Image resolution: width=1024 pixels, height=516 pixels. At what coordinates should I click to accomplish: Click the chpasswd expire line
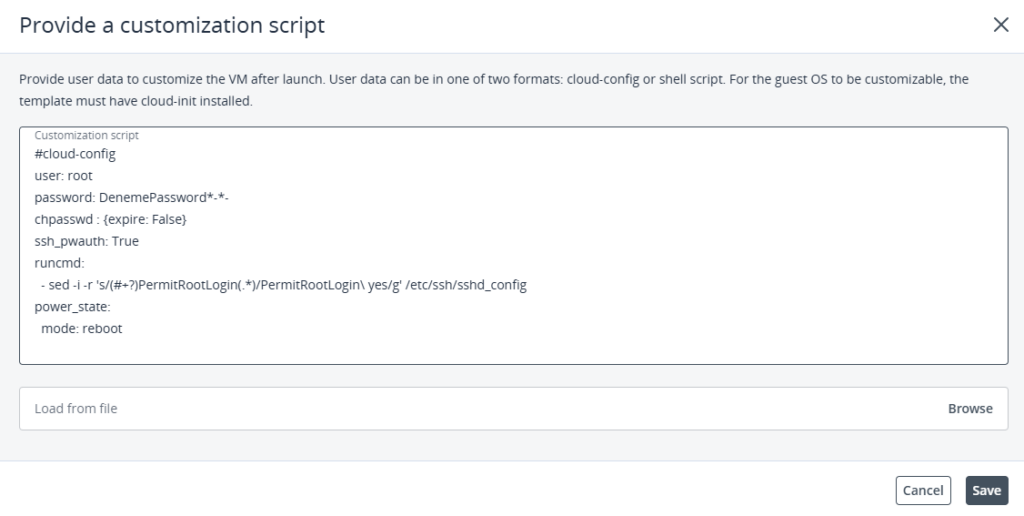pyautogui.click(x=110, y=219)
